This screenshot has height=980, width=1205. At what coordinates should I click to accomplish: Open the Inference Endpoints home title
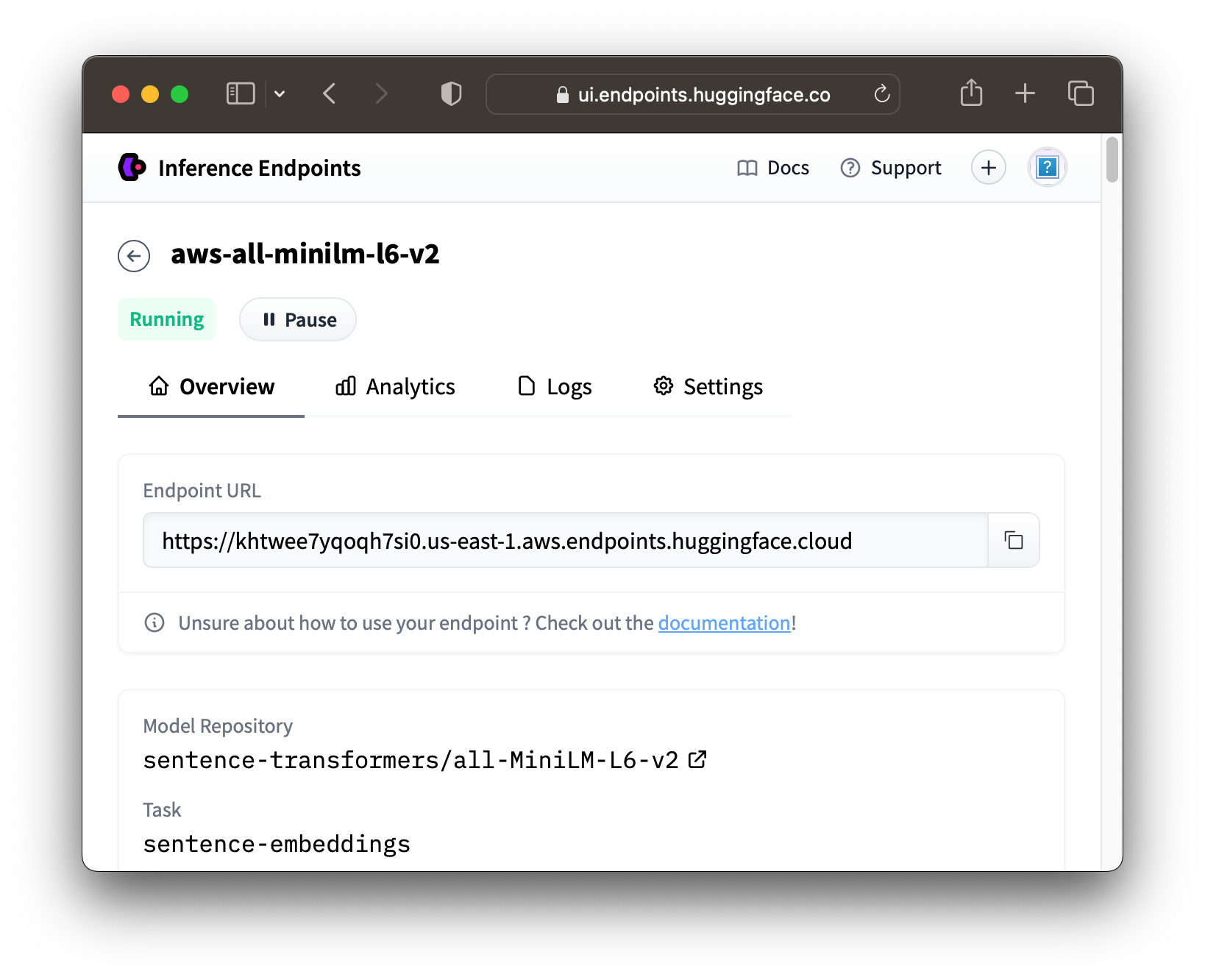click(259, 168)
